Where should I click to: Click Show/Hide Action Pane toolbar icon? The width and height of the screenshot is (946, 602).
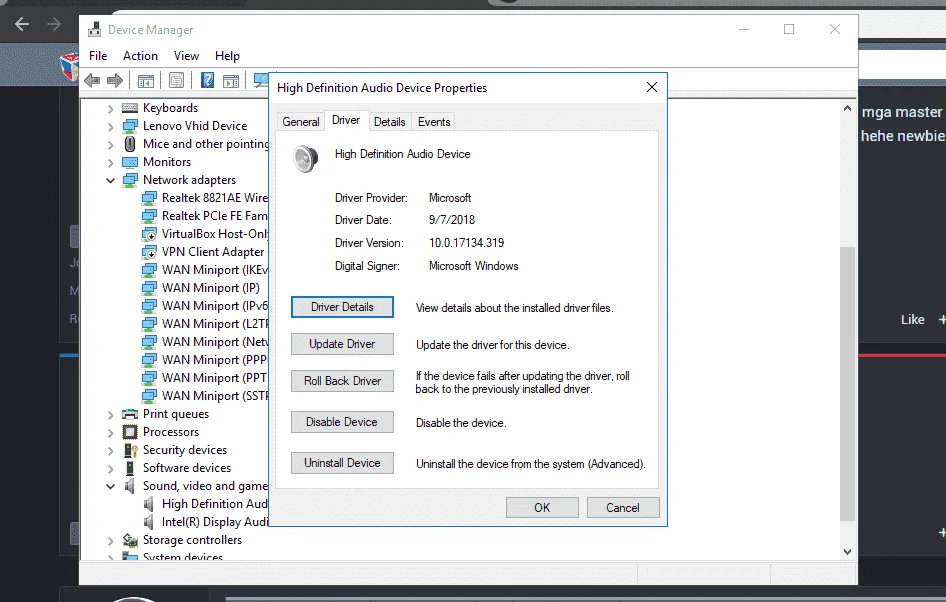(231, 80)
